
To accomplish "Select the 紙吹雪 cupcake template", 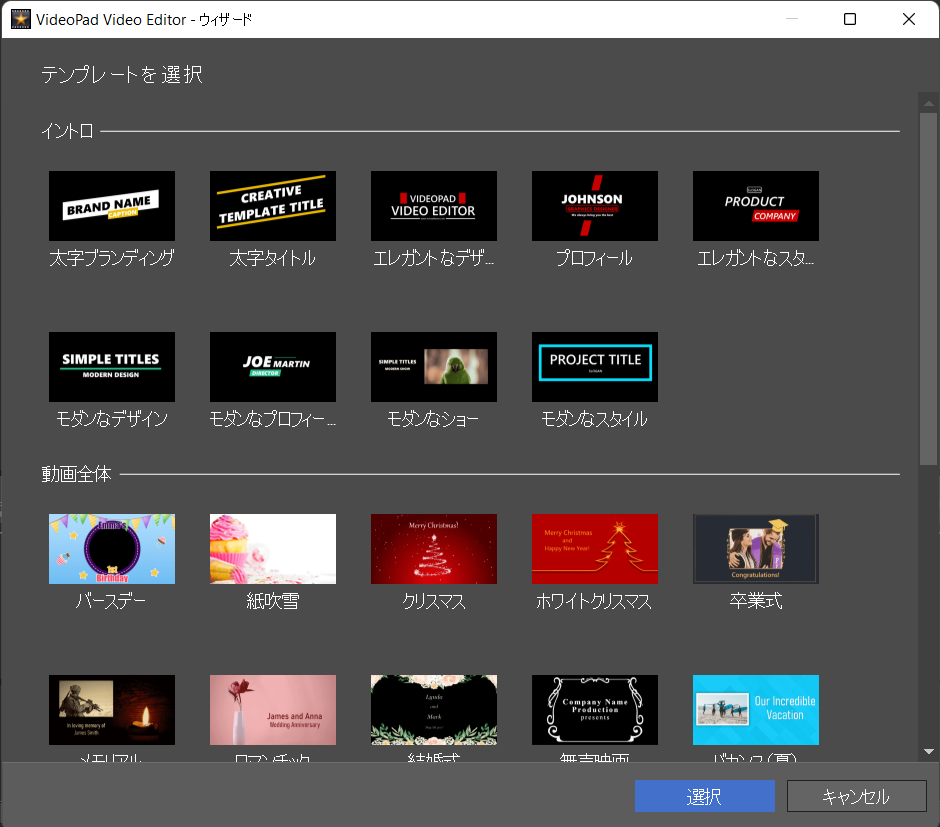I will tap(273, 549).
